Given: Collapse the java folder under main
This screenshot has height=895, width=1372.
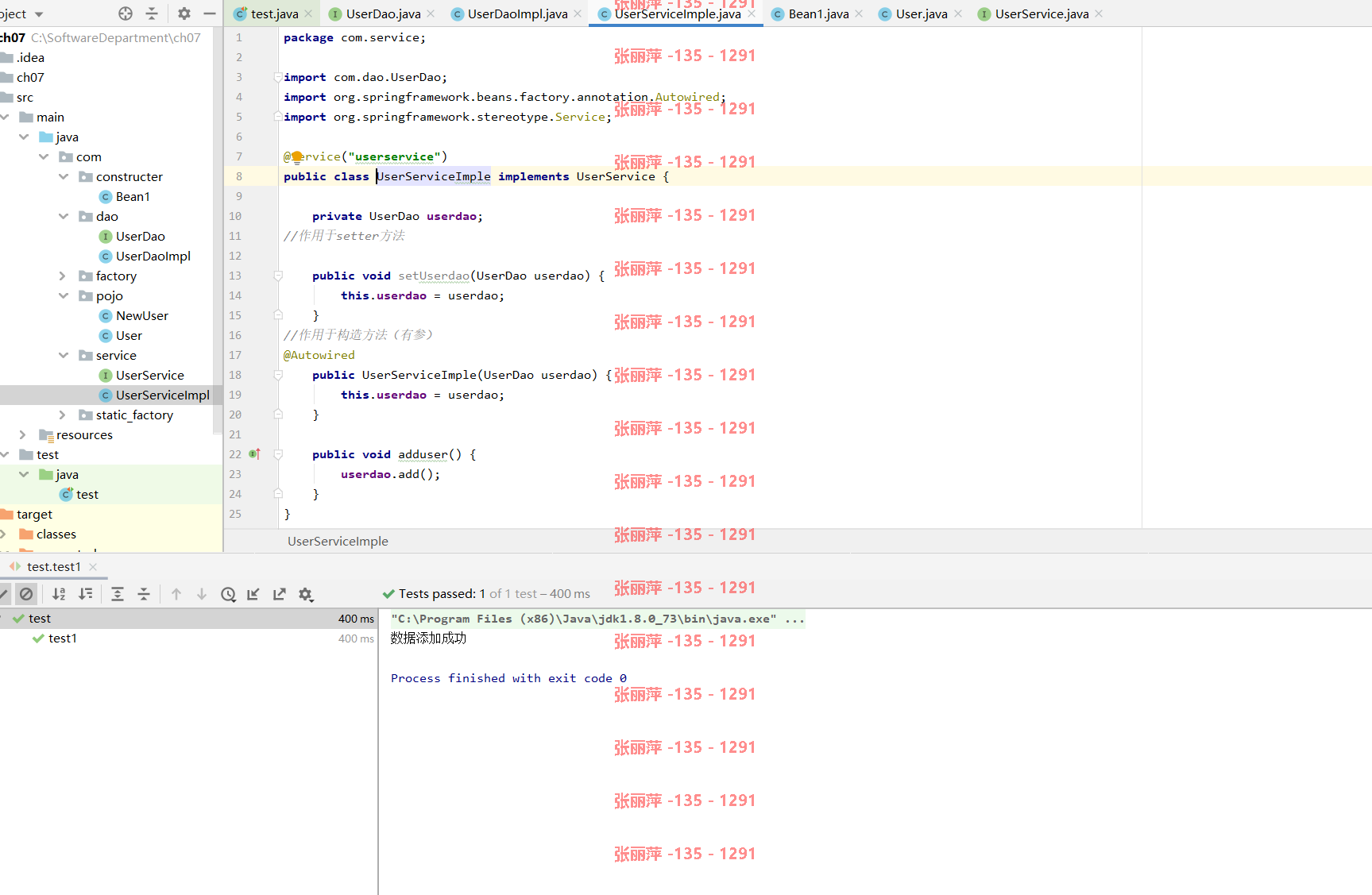Looking at the screenshot, I should click(24, 137).
